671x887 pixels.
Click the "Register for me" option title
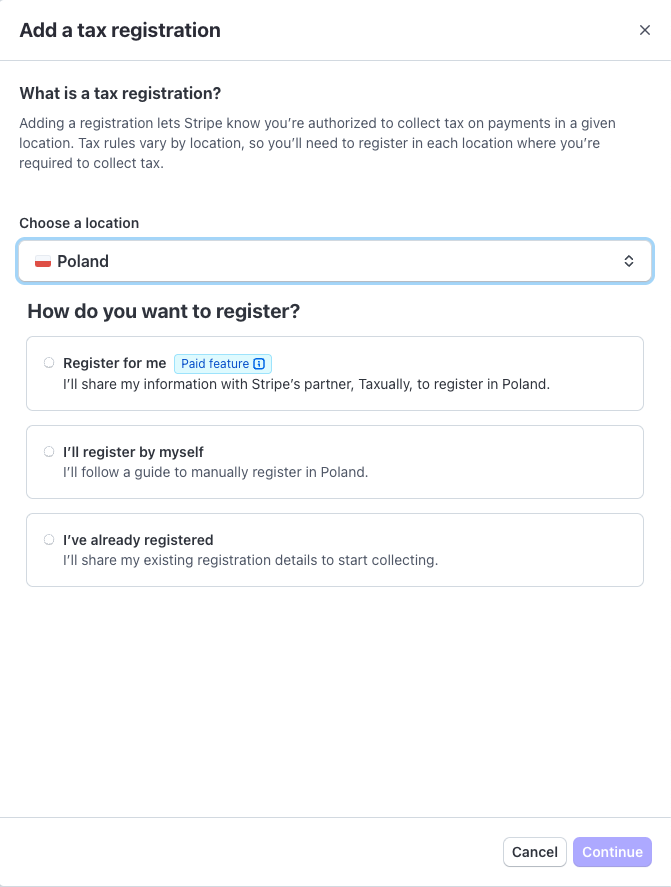(x=114, y=363)
